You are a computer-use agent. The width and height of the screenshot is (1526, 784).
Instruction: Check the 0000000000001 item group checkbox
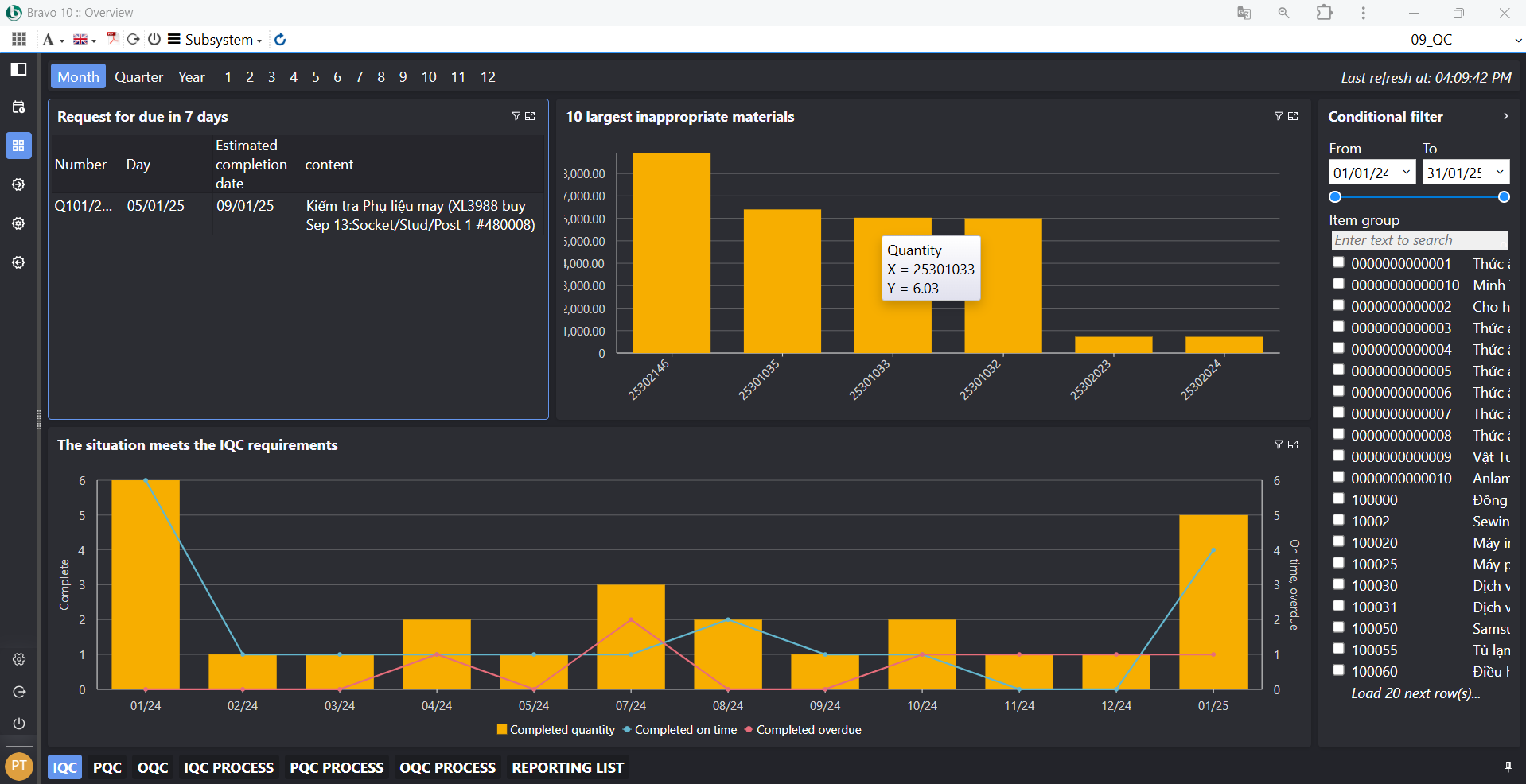1338,262
